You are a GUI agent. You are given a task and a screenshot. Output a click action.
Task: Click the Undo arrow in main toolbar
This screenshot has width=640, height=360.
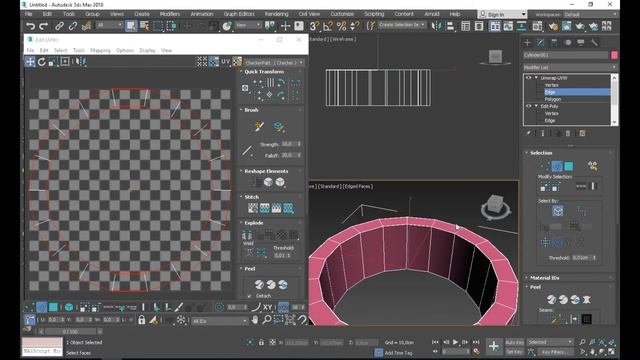[x=30, y=26]
